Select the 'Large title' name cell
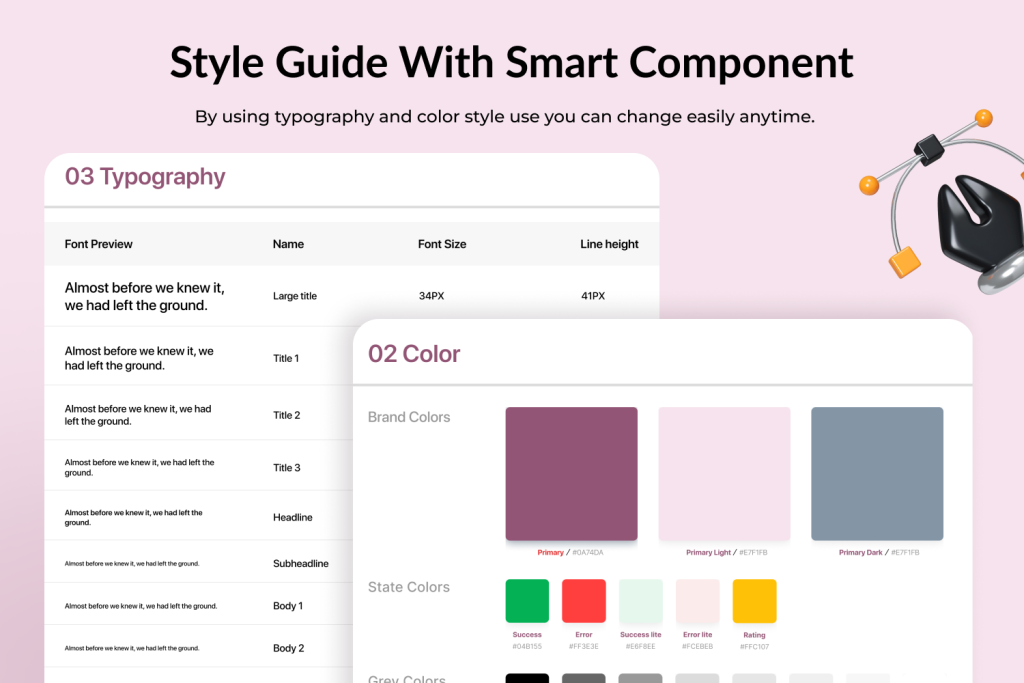1024x683 pixels. [295, 296]
